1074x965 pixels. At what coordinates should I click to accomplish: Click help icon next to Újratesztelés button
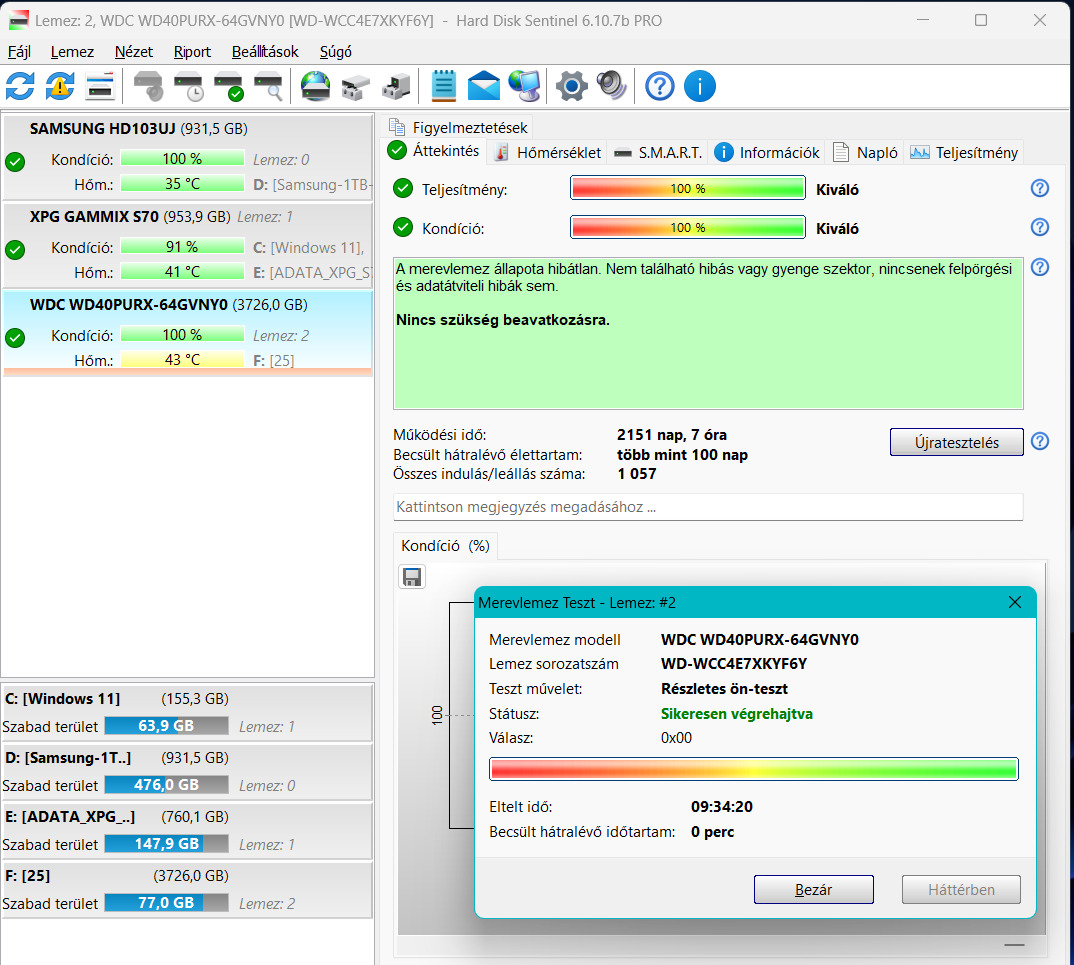(1040, 441)
